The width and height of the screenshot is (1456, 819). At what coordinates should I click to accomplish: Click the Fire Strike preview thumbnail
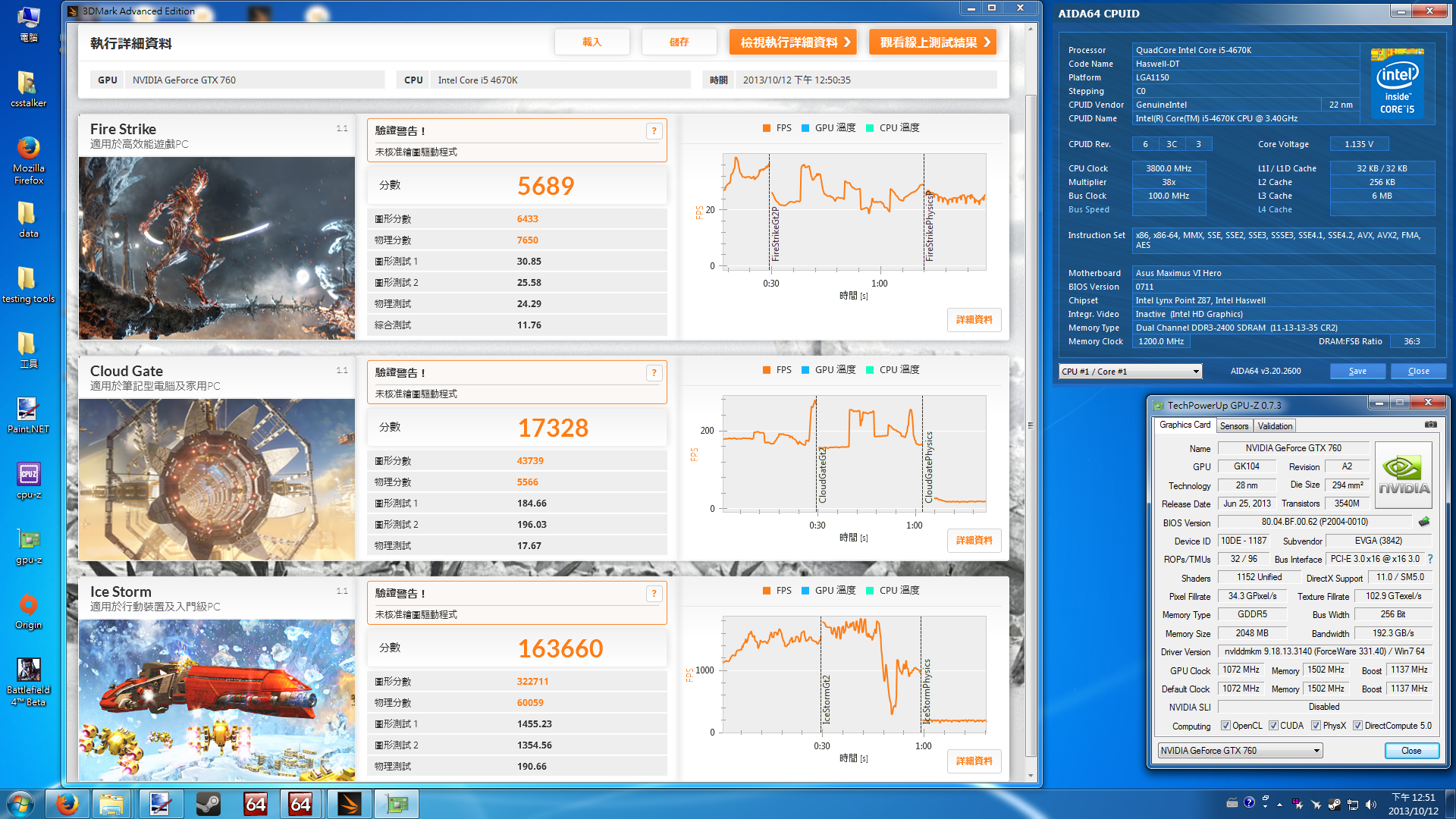[x=217, y=248]
